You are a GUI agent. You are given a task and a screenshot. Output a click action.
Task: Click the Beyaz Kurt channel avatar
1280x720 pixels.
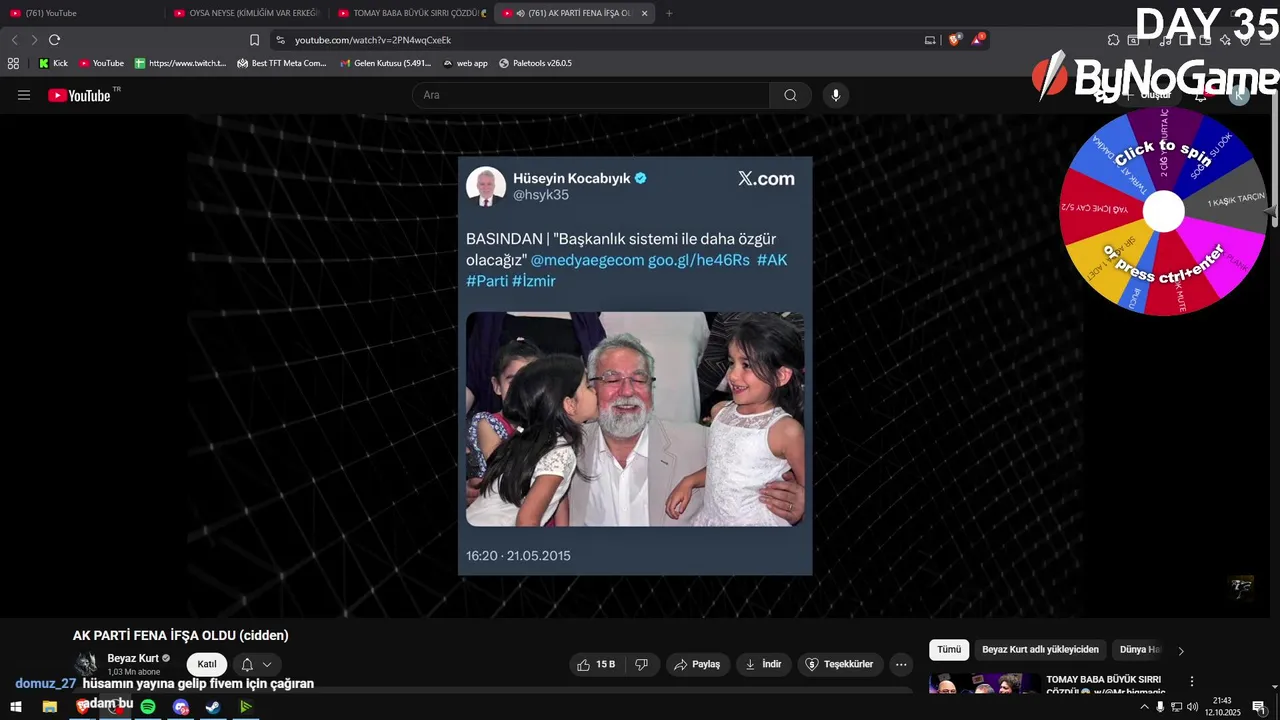[x=87, y=664]
